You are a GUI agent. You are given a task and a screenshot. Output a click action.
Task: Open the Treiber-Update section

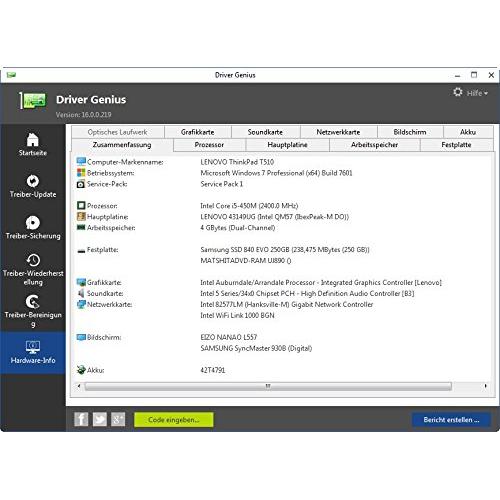(x=33, y=186)
